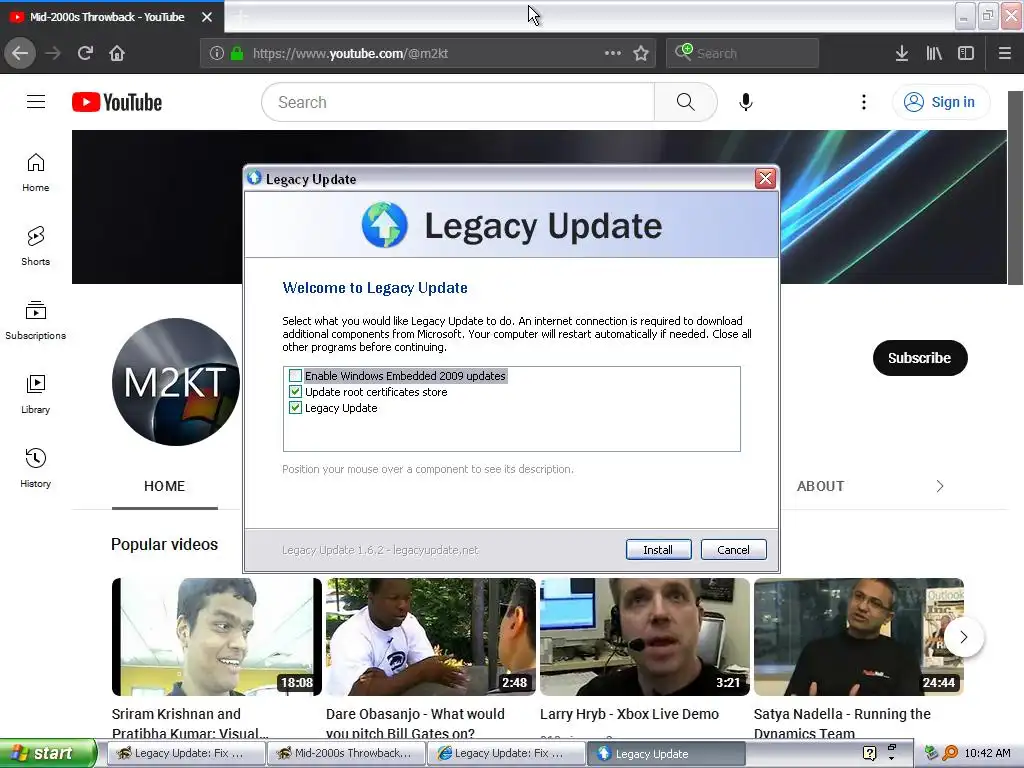Image resolution: width=1024 pixels, height=768 pixels.
Task: Switch to Mid-2000s Throwback taskbar item
Action: pos(346,754)
